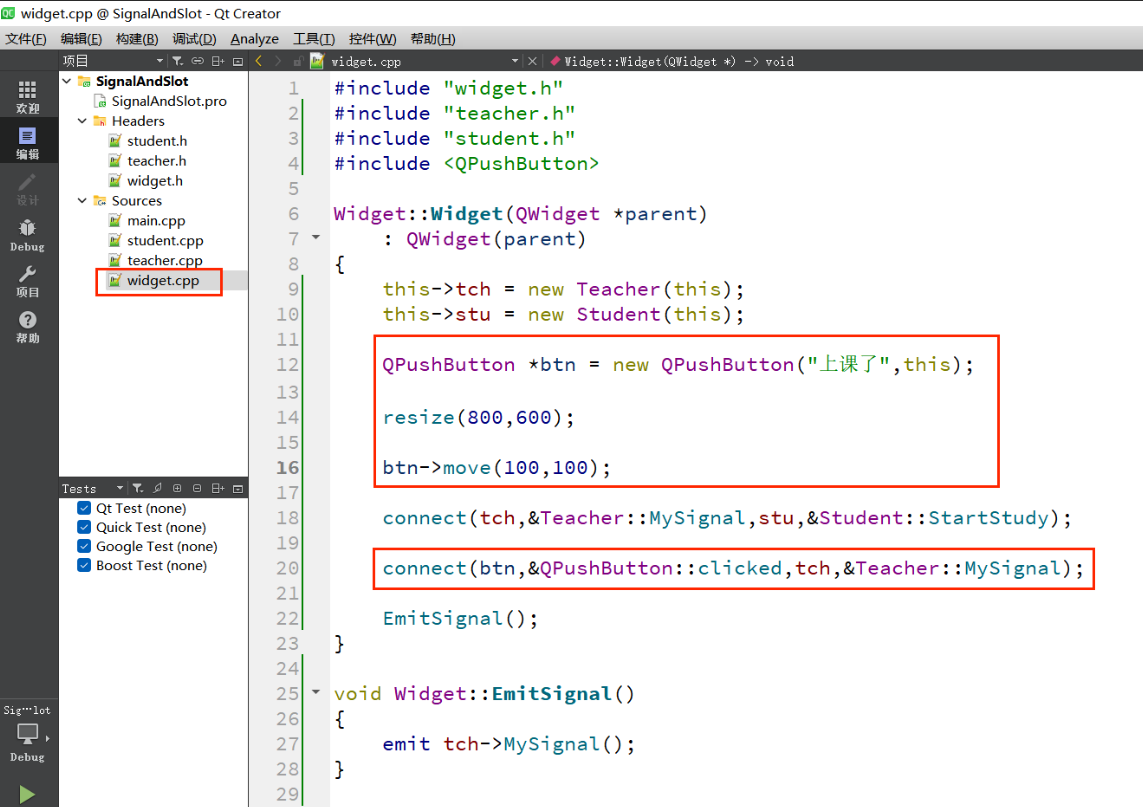Open the Widget::Widget symbol dropdown
This screenshot has width=1143, height=807.
coord(678,61)
